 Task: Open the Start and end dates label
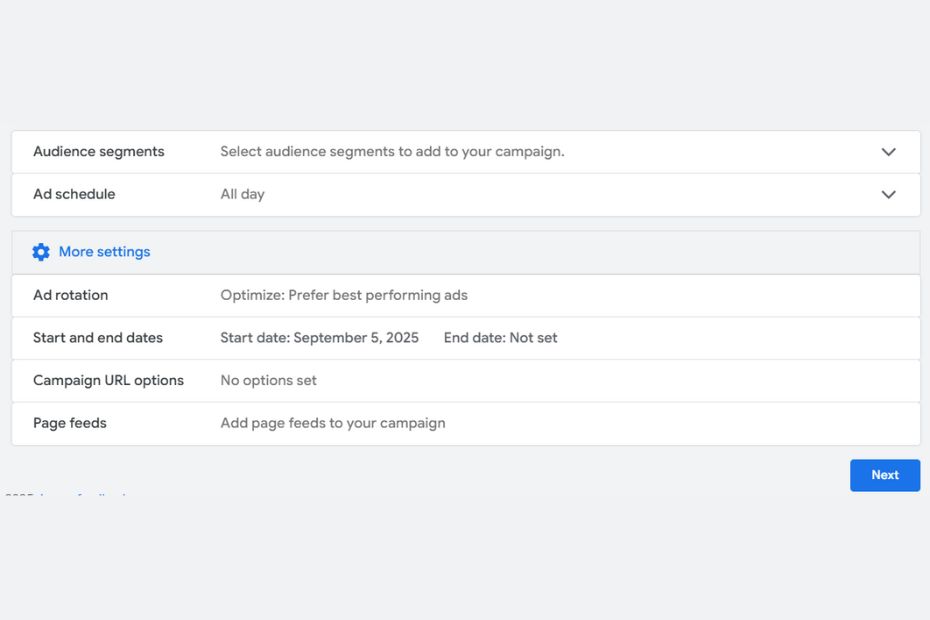click(x=97, y=338)
